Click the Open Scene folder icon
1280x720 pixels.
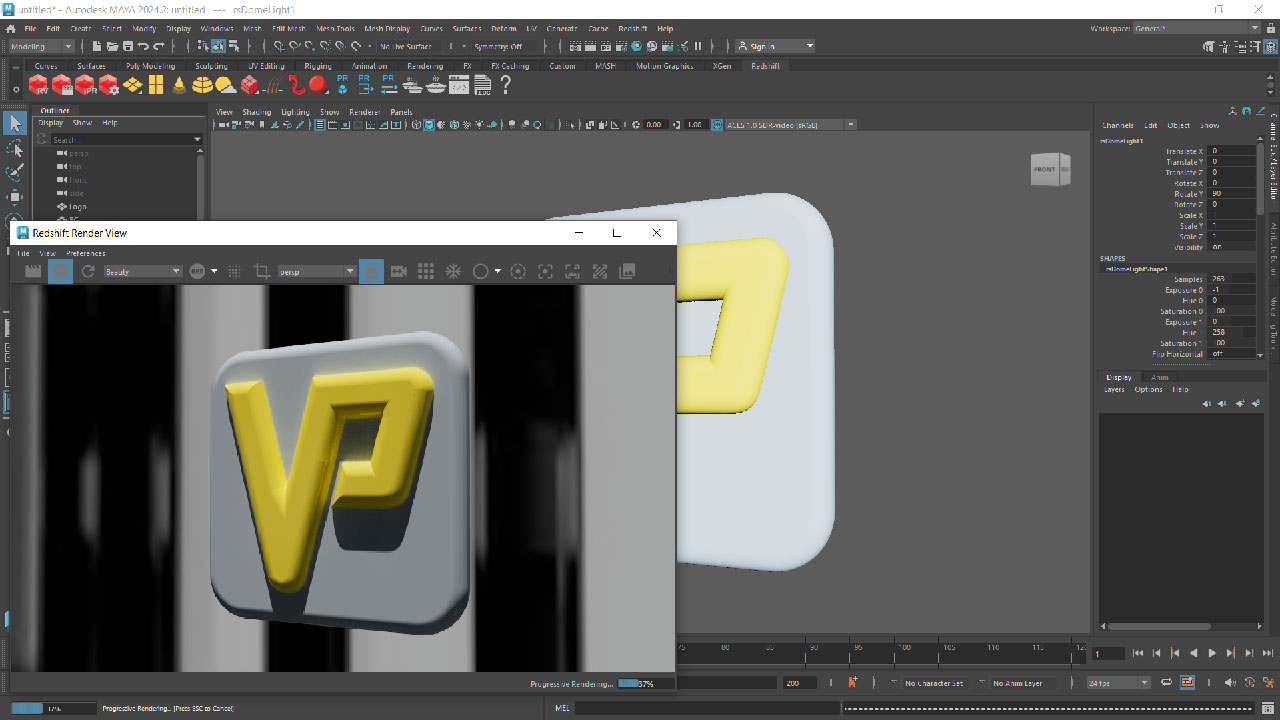tap(112, 46)
